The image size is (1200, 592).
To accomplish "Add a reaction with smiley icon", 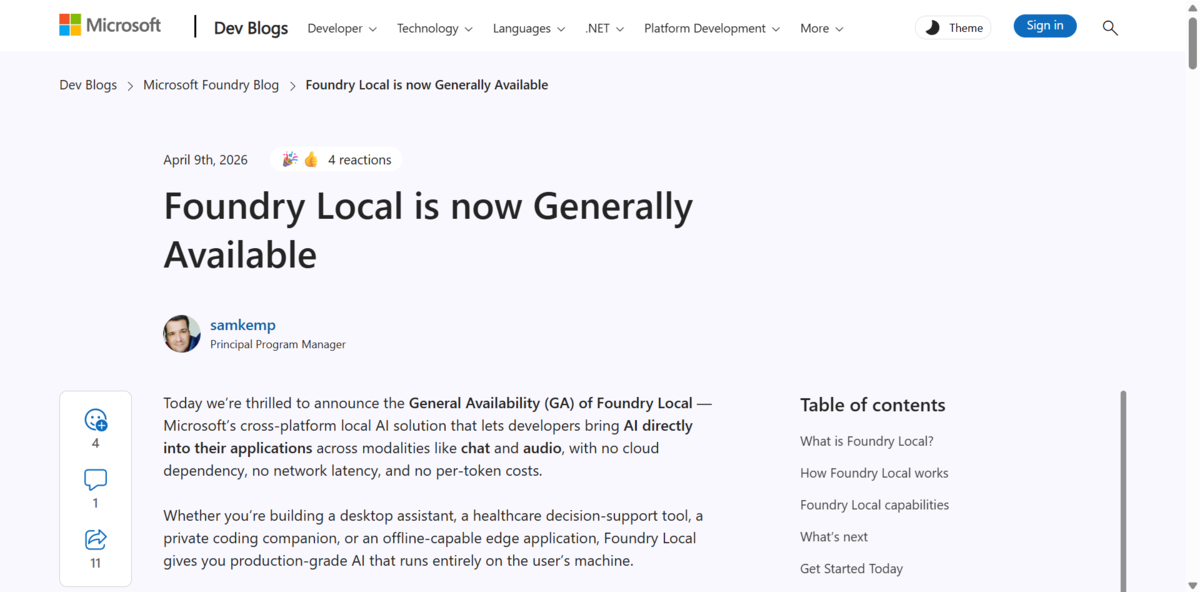I will click(x=96, y=420).
